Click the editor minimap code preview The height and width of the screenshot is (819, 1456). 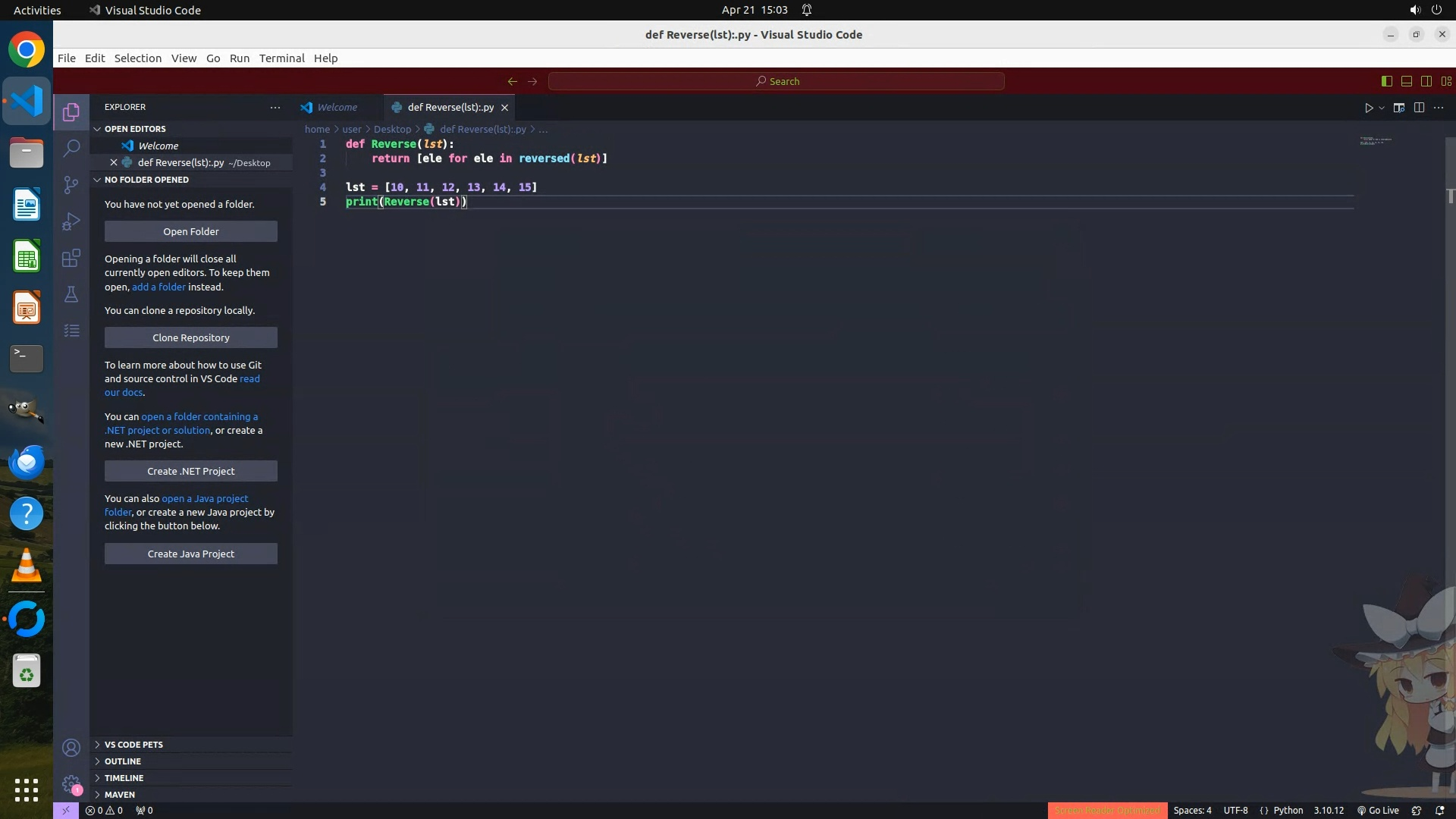[x=1375, y=140]
